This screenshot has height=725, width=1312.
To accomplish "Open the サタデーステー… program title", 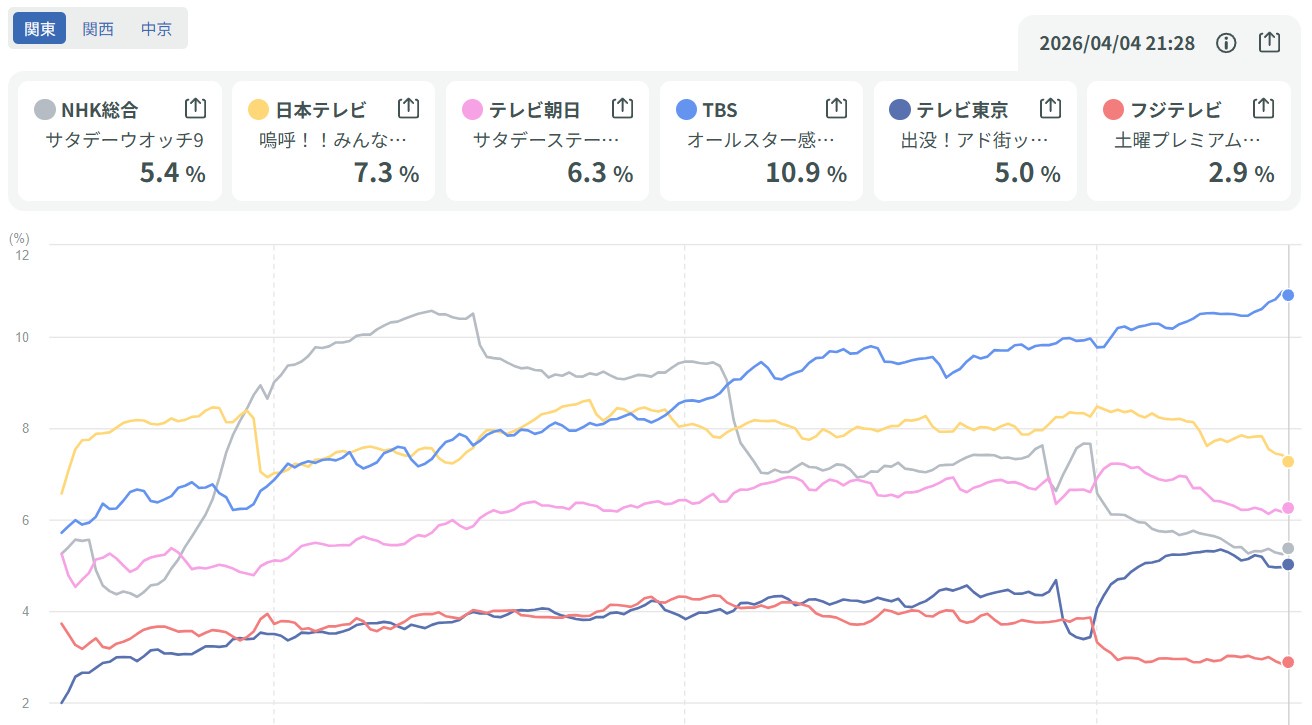I will click(553, 141).
